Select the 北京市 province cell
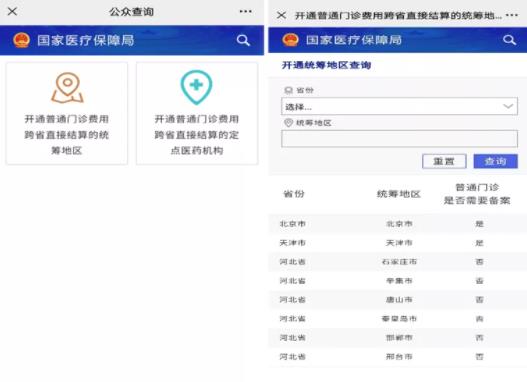 [x=293, y=224]
